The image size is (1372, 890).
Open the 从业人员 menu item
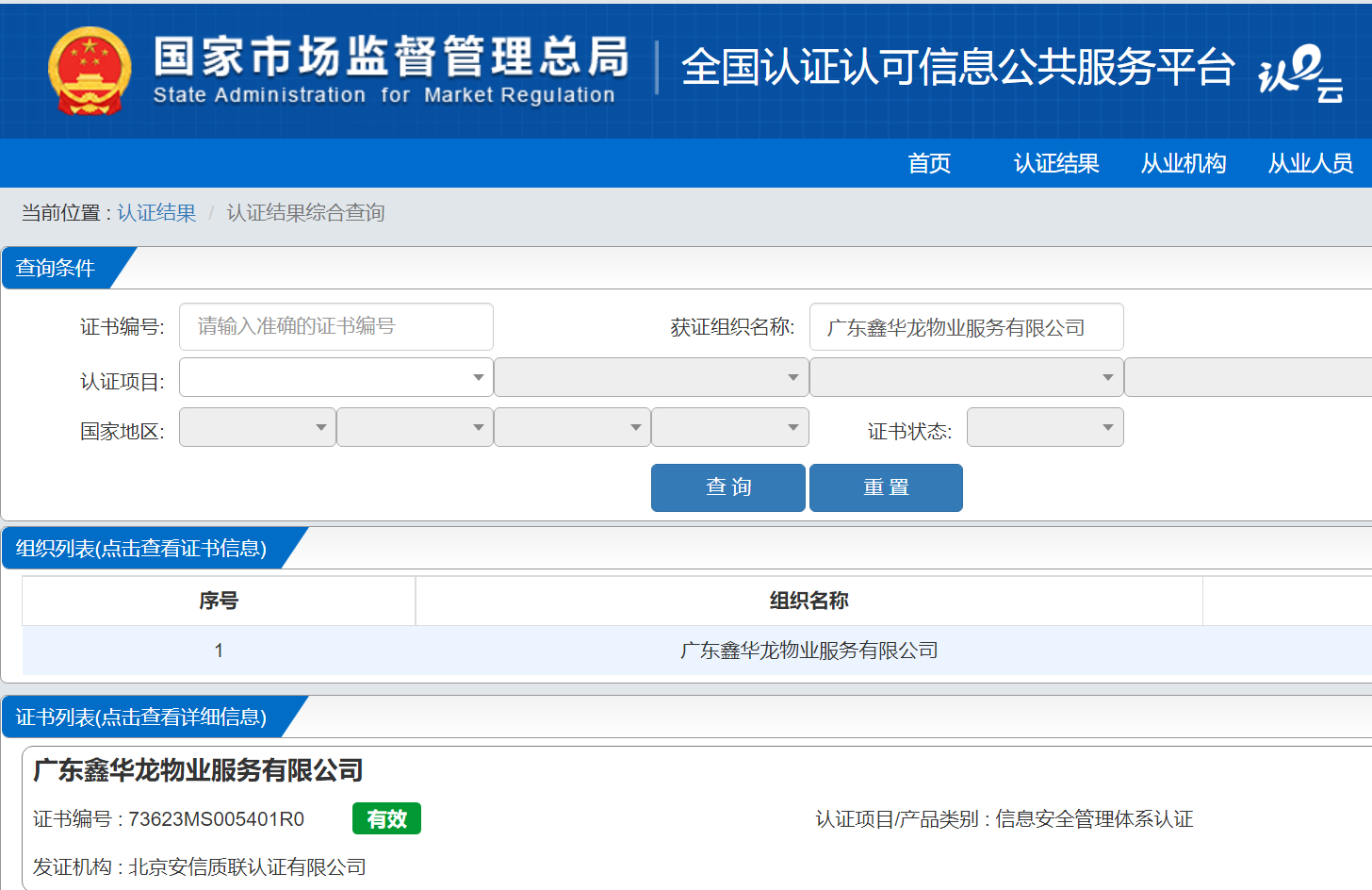point(1311,163)
